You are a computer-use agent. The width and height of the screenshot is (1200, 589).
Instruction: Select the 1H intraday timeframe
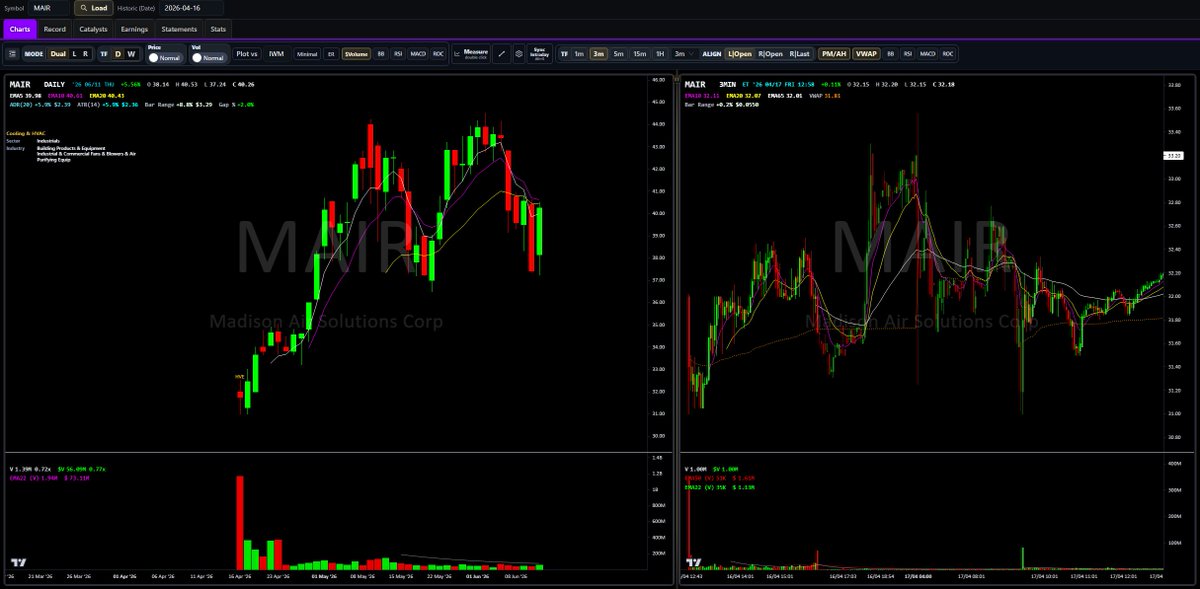click(661, 54)
